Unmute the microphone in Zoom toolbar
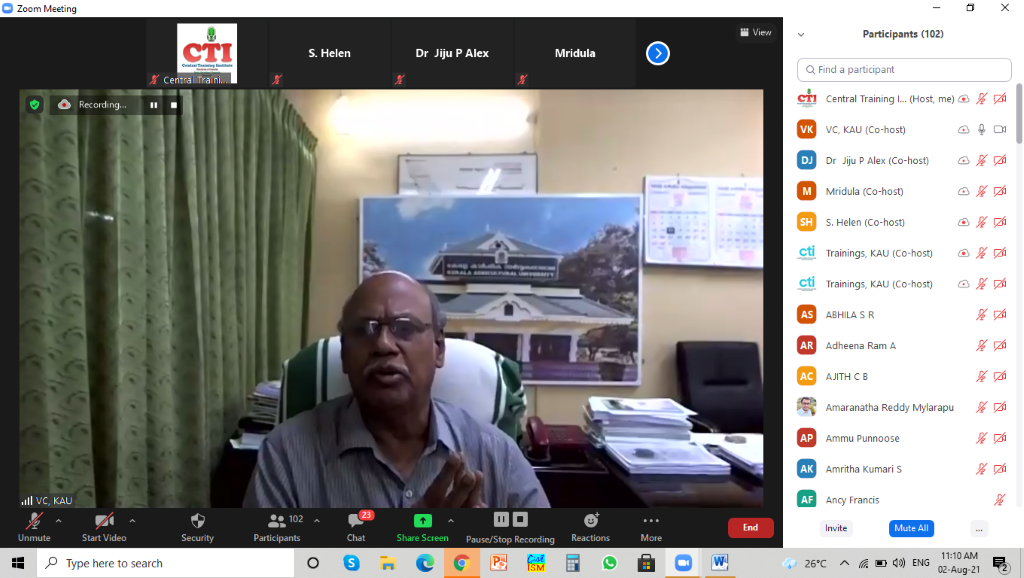The height and width of the screenshot is (578, 1024). point(34,527)
